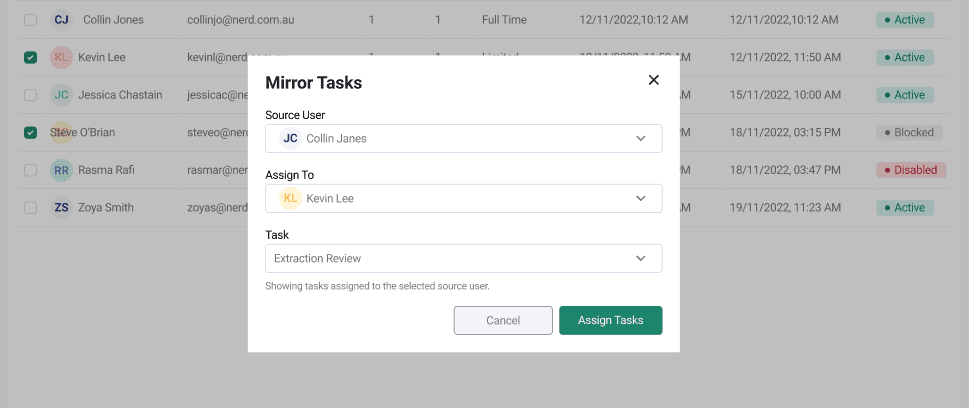
Task: Click Active status badge for Collin Jones
Action: [x=905, y=20]
